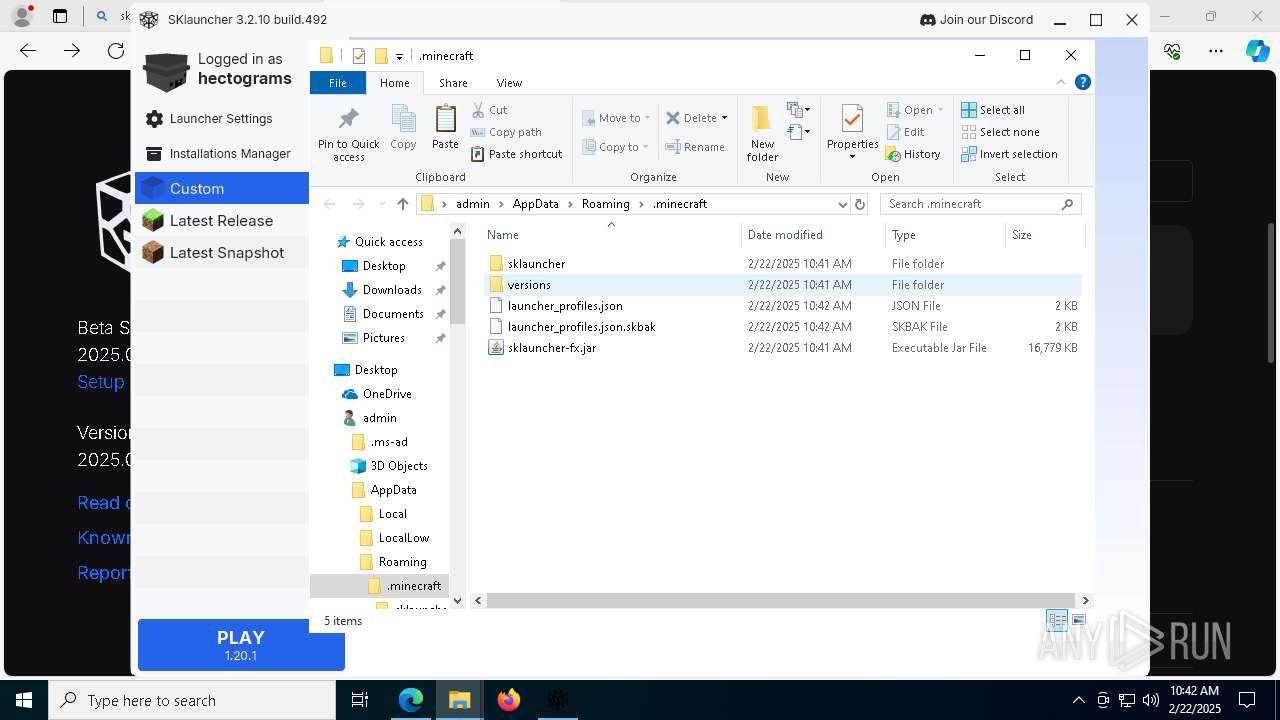
Task: Click the Delete ribbon button
Action: coord(691,118)
